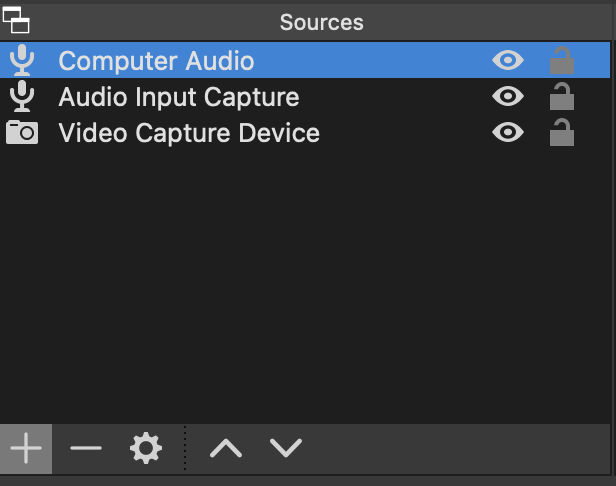The width and height of the screenshot is (616, 486).
Task: Click the microphone icon beside Audio Input Capture
Action: pos(22,96)
